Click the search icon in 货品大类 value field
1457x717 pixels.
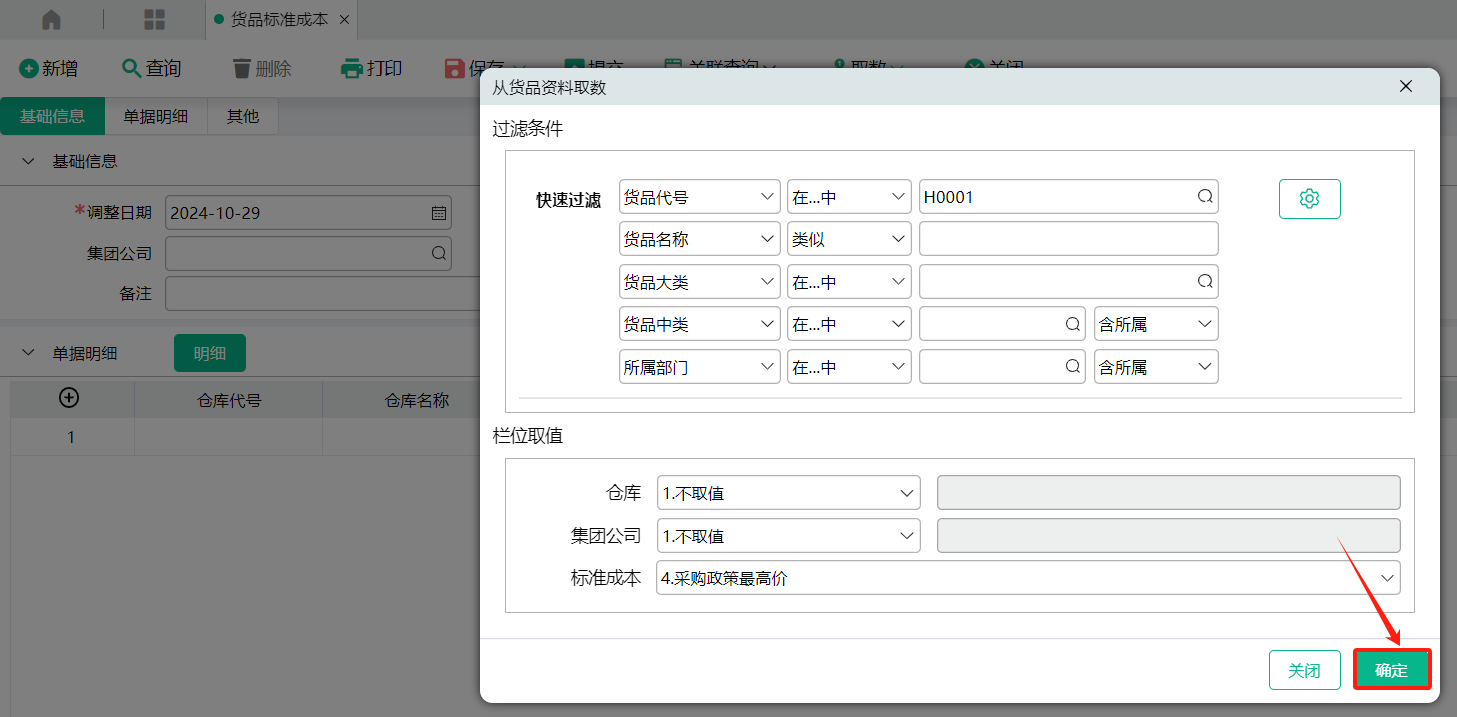click(x=1205, y=282)
